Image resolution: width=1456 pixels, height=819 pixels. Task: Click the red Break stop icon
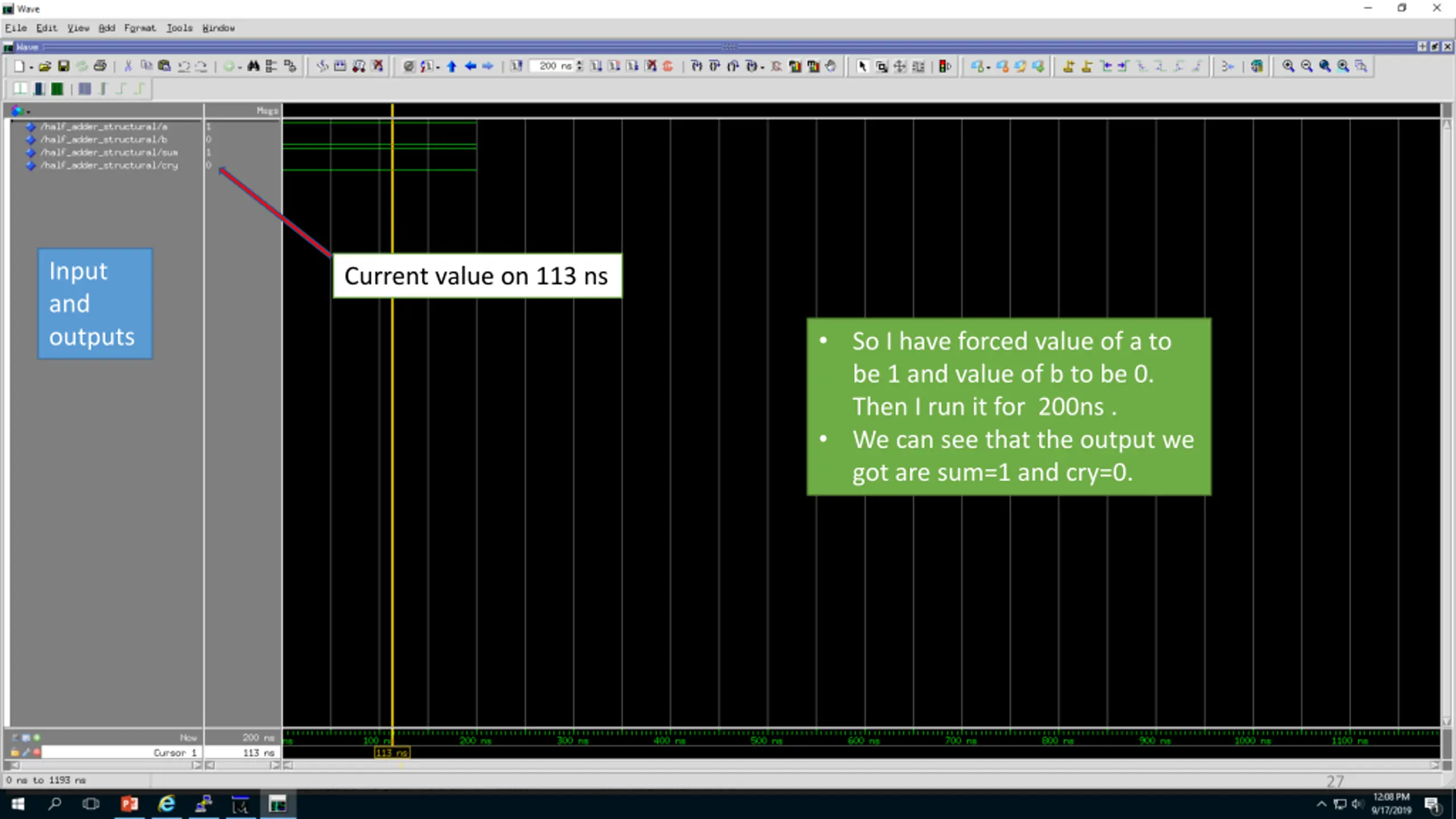pyautogui.click(x=668, y=67)
